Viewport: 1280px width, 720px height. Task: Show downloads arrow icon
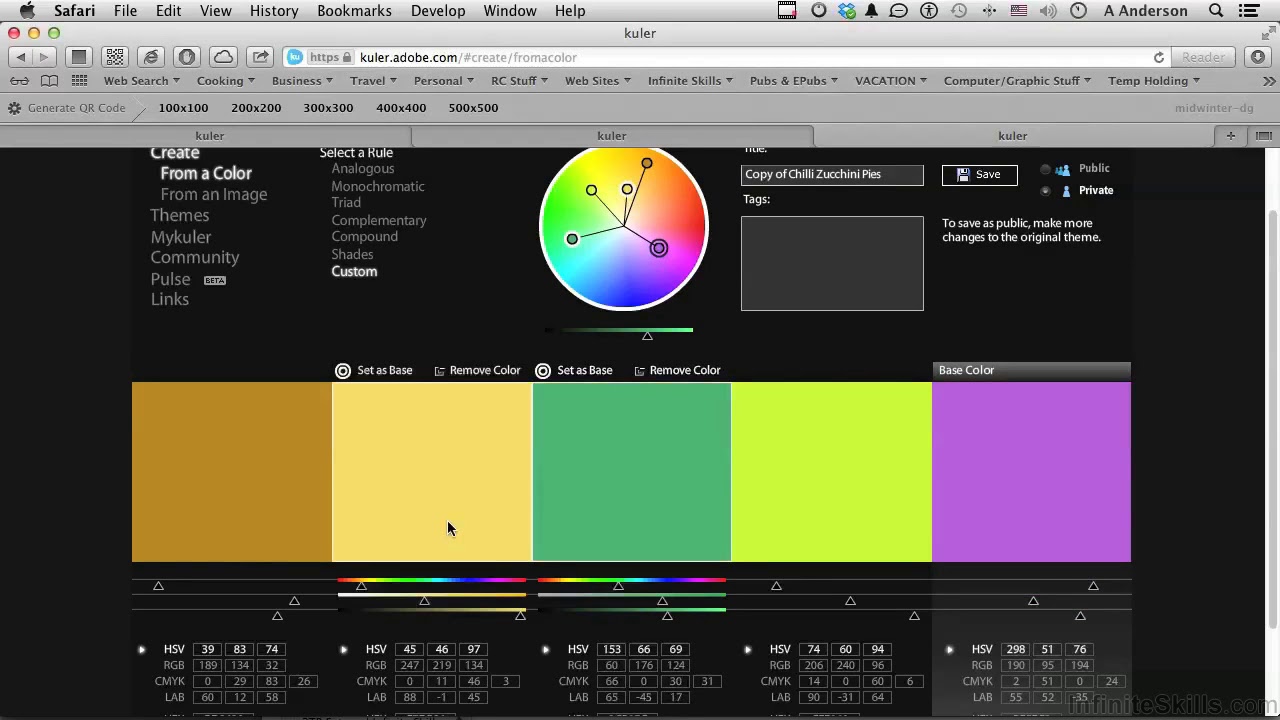tap(1258, 57)
